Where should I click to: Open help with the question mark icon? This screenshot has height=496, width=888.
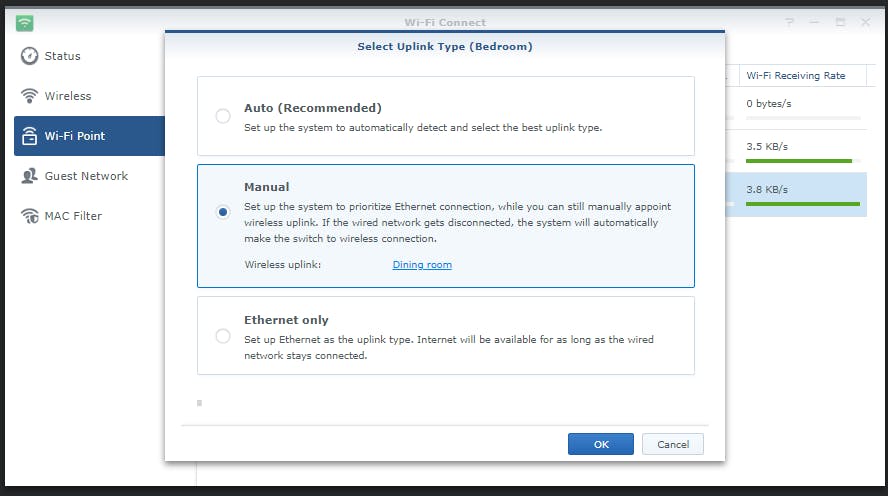point(789,22)
